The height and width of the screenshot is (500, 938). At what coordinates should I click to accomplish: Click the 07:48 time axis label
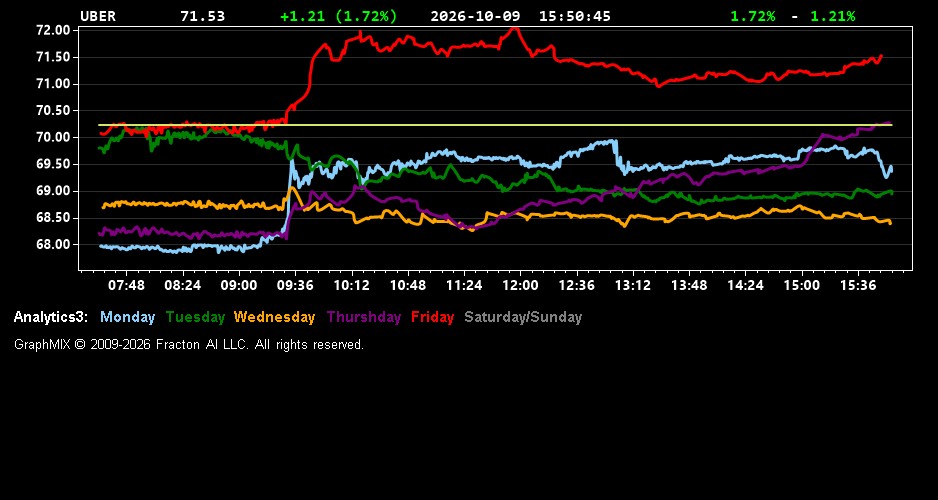tap(126, 286)
